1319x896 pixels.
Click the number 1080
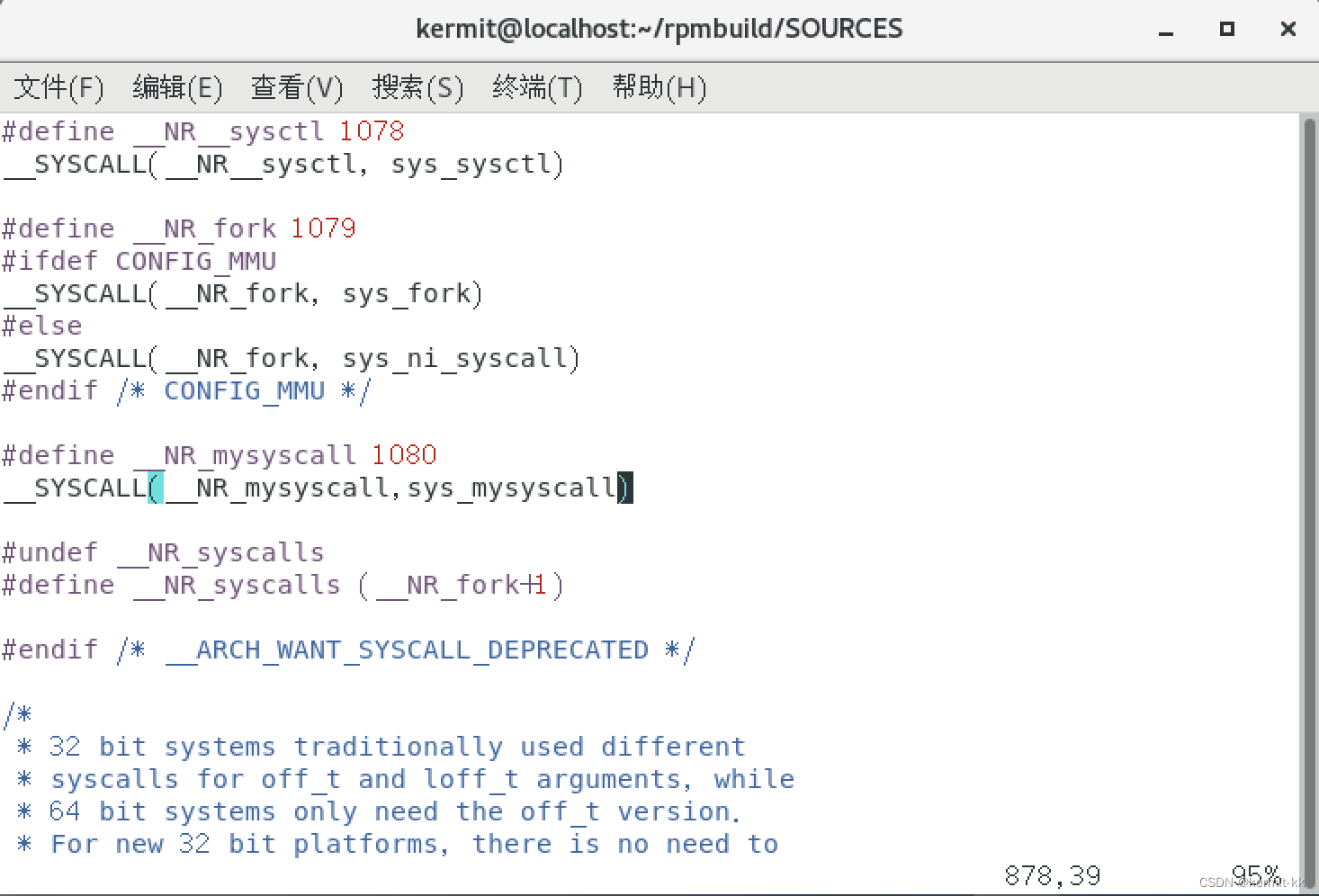click(x=404, y=455)
